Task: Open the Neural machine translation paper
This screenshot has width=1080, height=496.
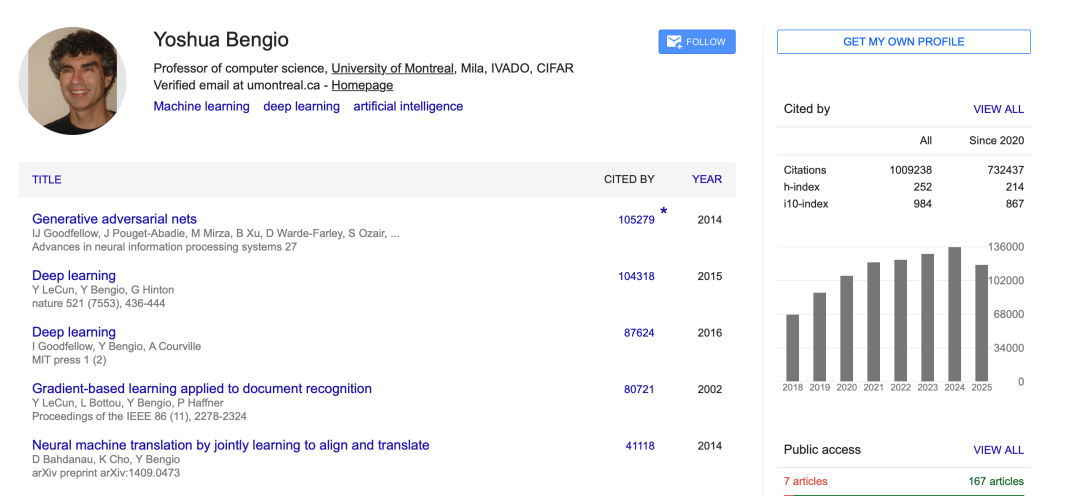Action: (231, 445)
